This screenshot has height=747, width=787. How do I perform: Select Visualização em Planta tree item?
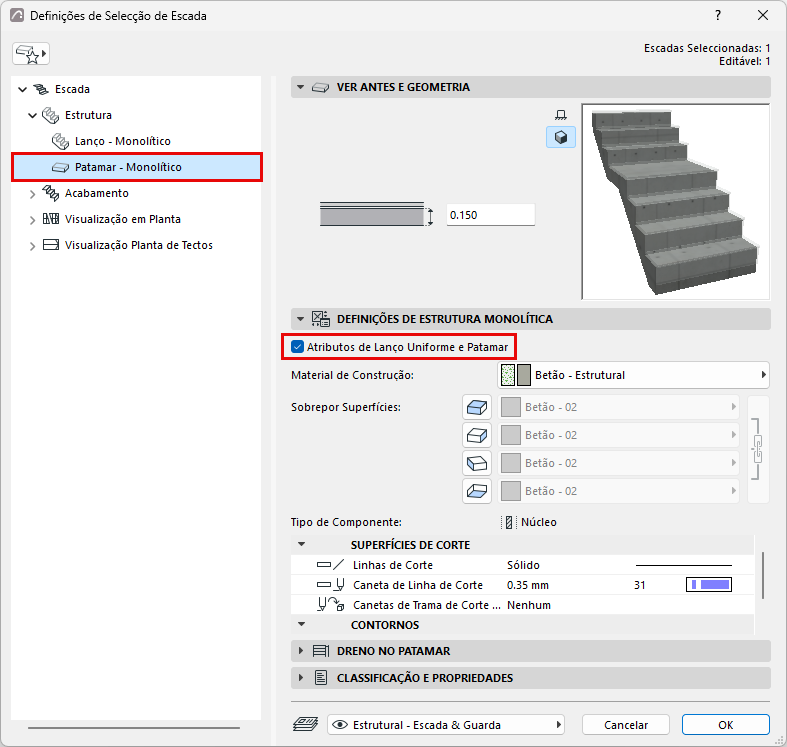pyautogui.click(x=122, y=219)
